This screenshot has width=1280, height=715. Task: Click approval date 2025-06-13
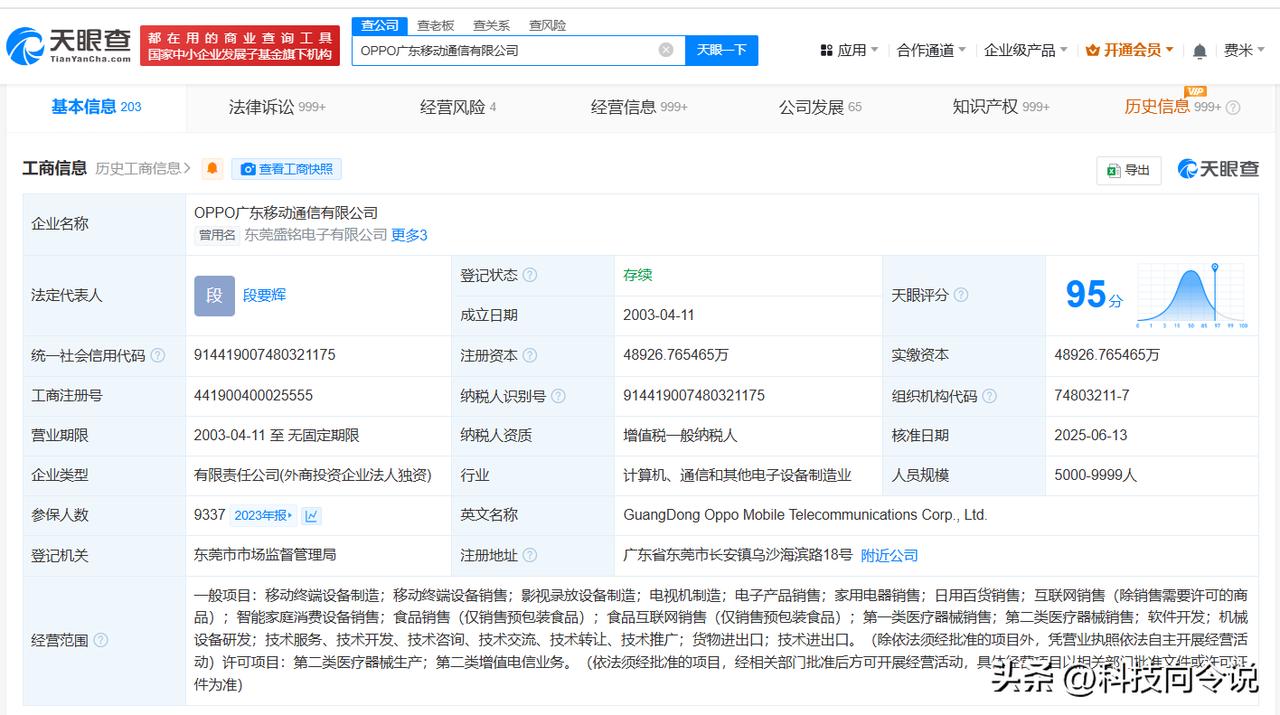click(x=1090, y=435)
